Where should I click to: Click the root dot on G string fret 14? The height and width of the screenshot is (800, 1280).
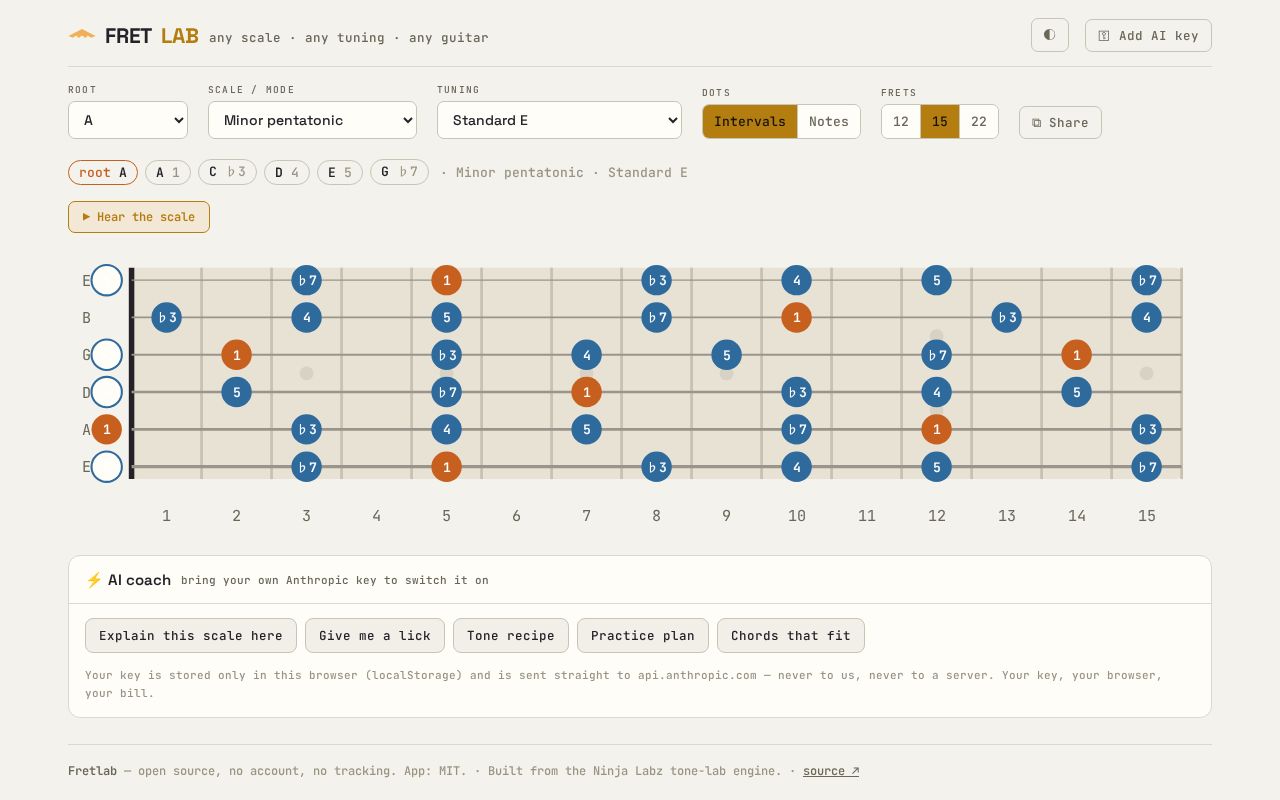point(1076,355)
